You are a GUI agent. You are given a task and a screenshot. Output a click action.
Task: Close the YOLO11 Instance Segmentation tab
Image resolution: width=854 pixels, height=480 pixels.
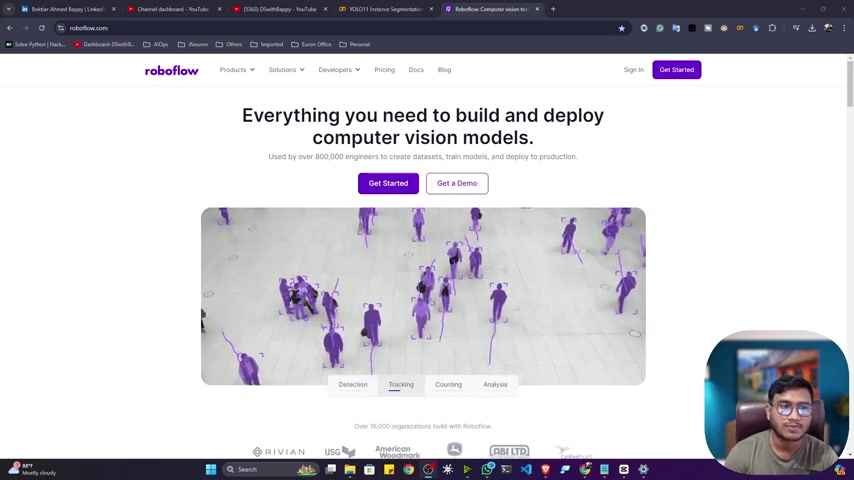(431, 9)
